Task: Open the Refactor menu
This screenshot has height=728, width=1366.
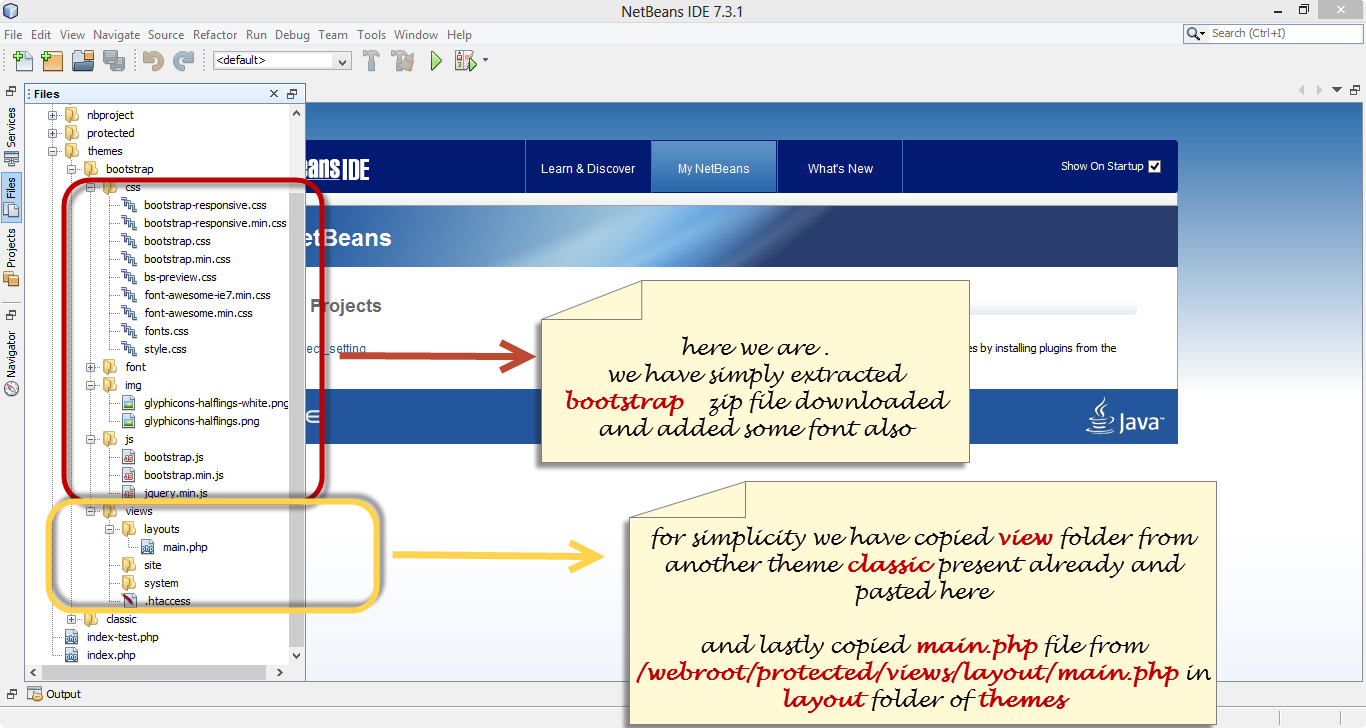Action: point(215,34)
